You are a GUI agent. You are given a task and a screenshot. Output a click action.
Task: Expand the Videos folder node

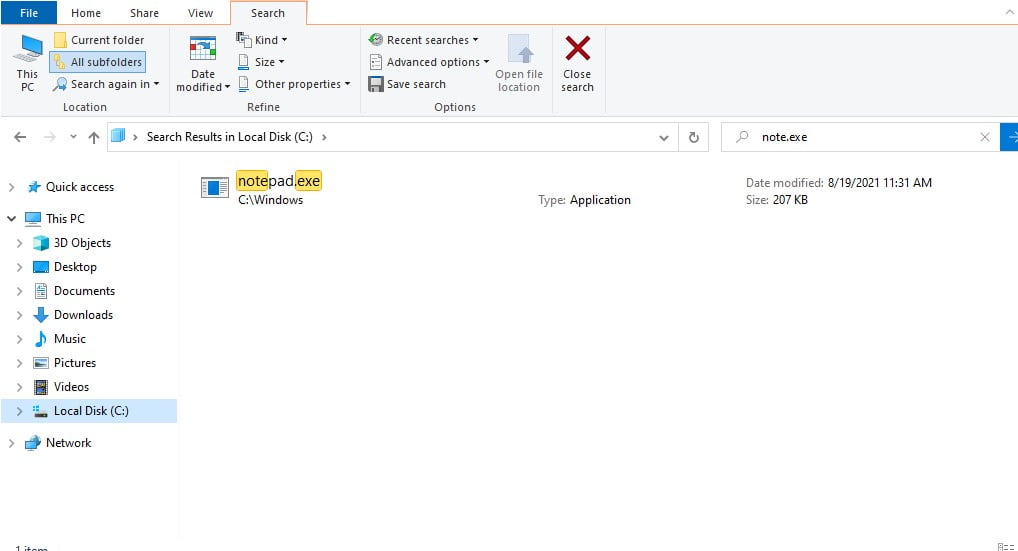coord(19,387)
